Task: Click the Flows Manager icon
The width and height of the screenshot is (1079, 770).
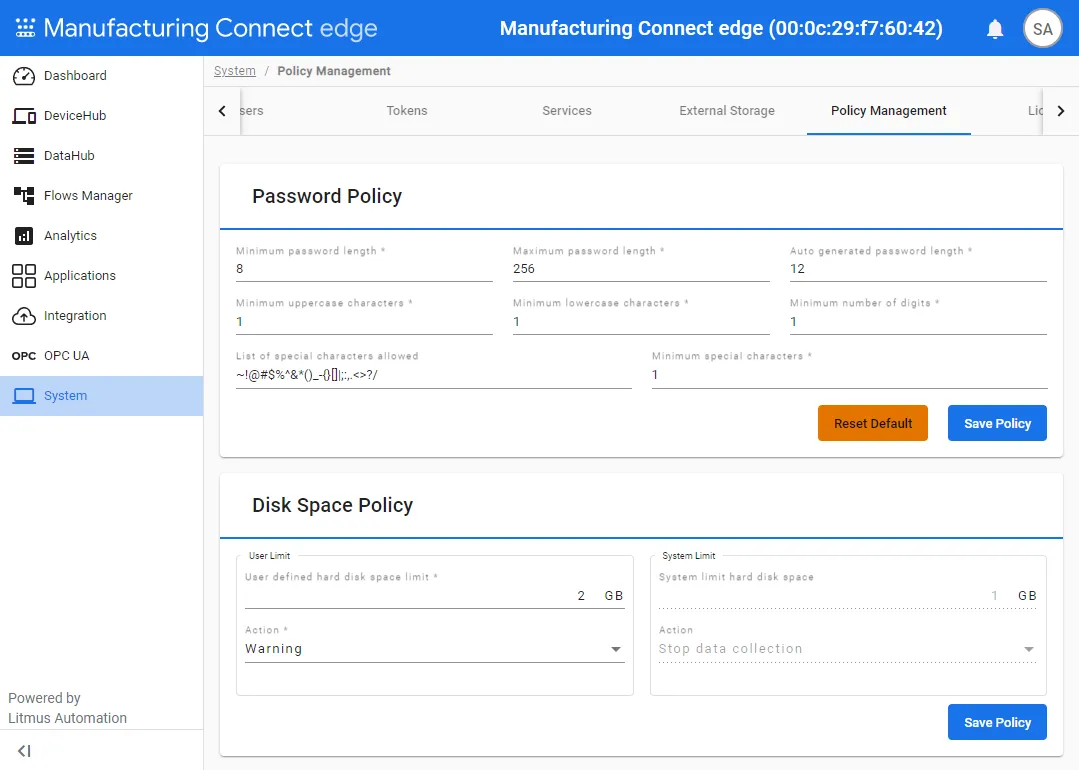Action: [24, 195]
